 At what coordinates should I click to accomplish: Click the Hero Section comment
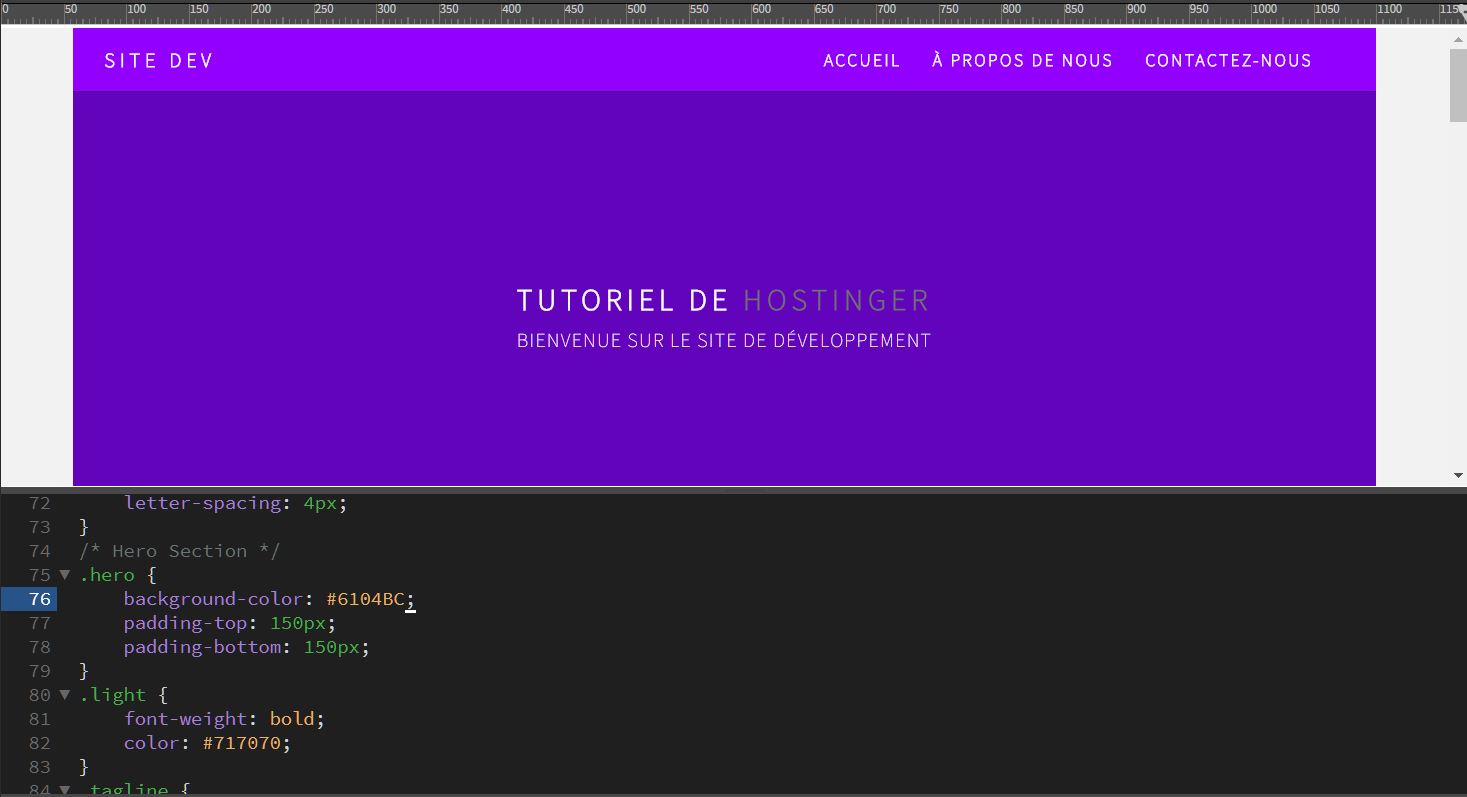(180, 551)
